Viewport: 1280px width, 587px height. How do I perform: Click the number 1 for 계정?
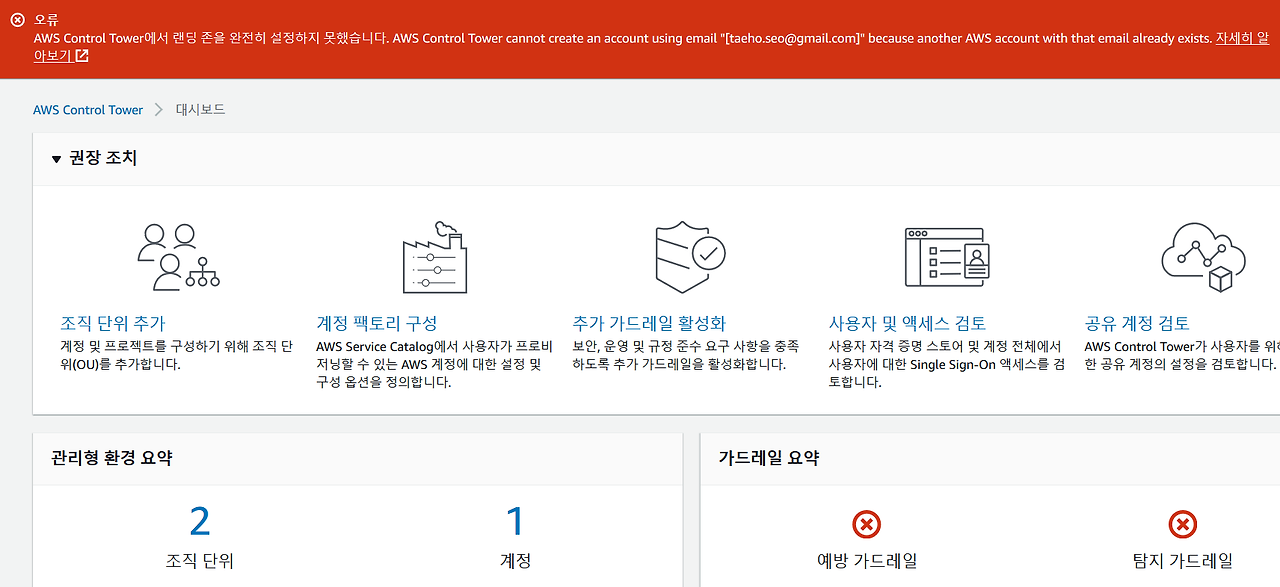point(515,522)
